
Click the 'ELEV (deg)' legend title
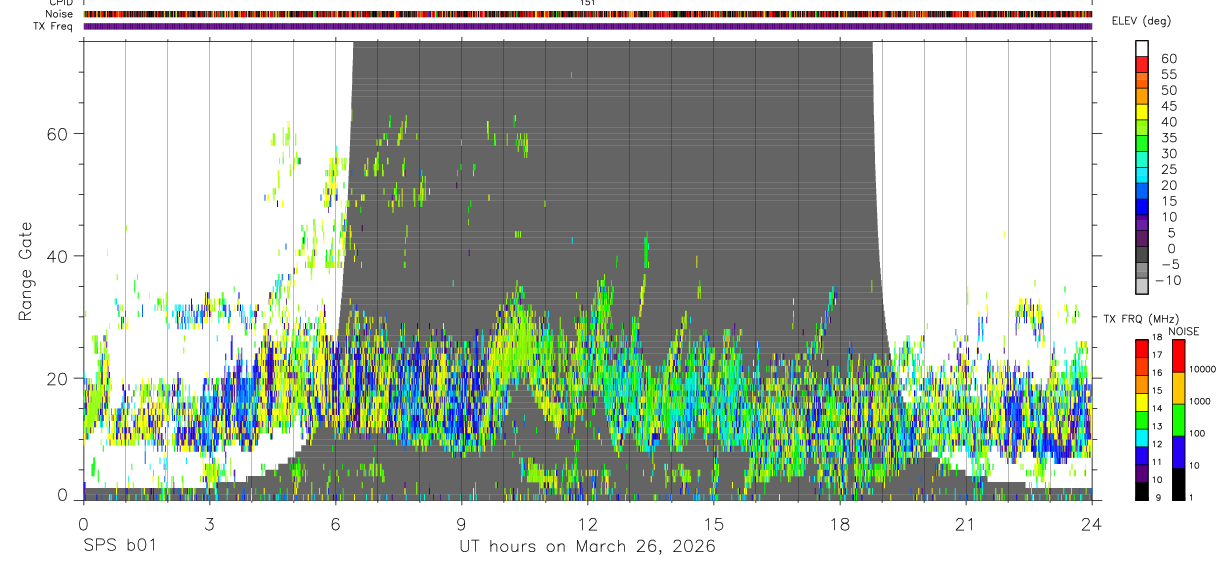1142,21
